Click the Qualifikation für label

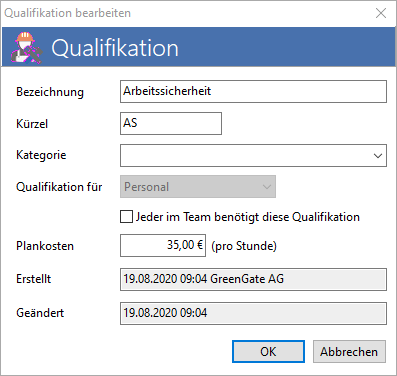coord(59,187)
